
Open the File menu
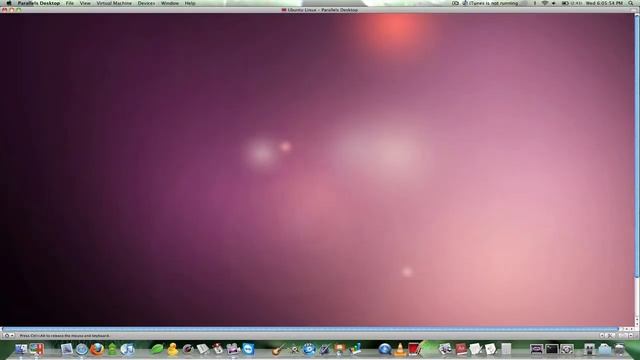(x=70, y=3)
